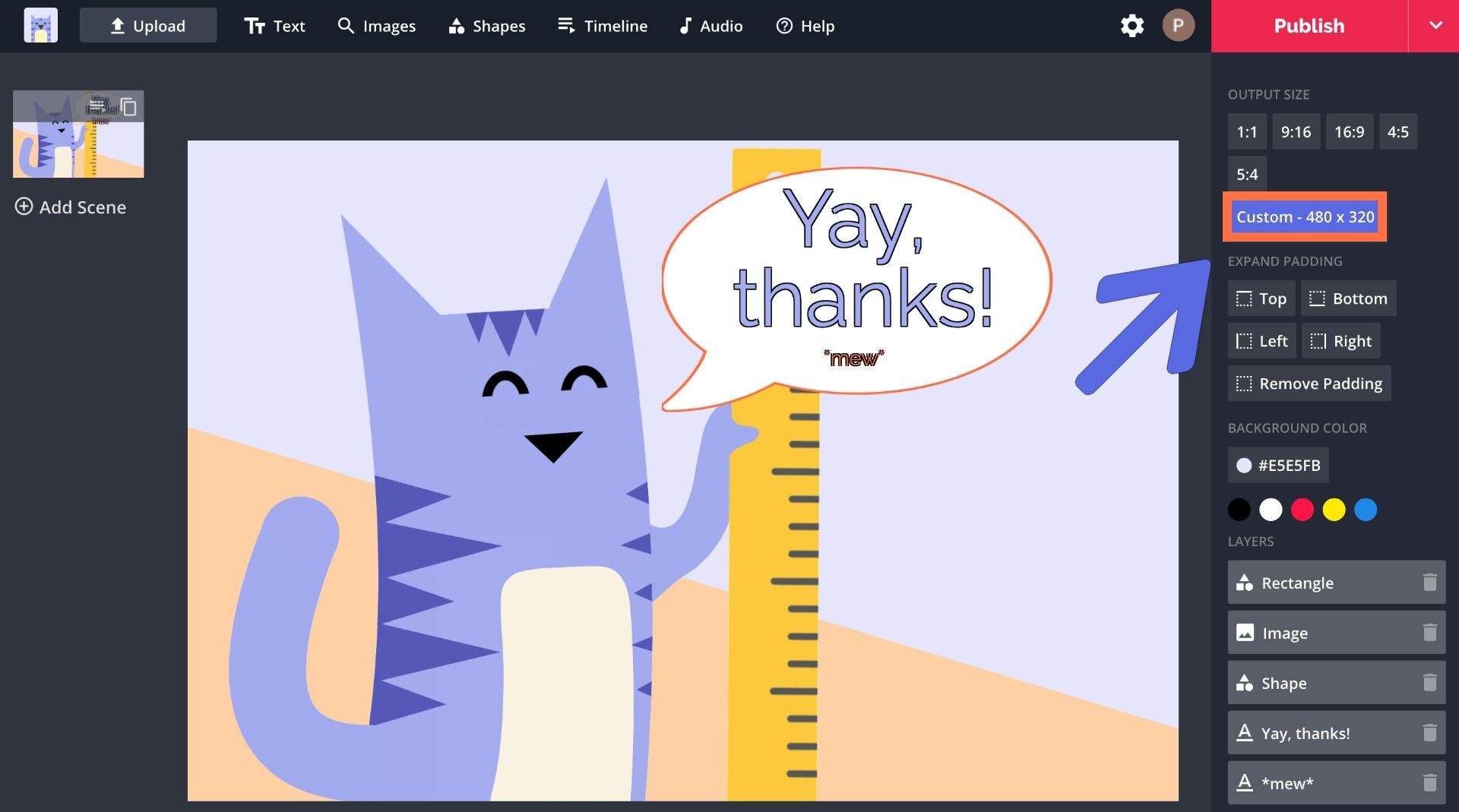Duplicate scene using the copy icon on thumbnail
The width and height of the screenshot is (1459, 812).
[x=129, y=107]
